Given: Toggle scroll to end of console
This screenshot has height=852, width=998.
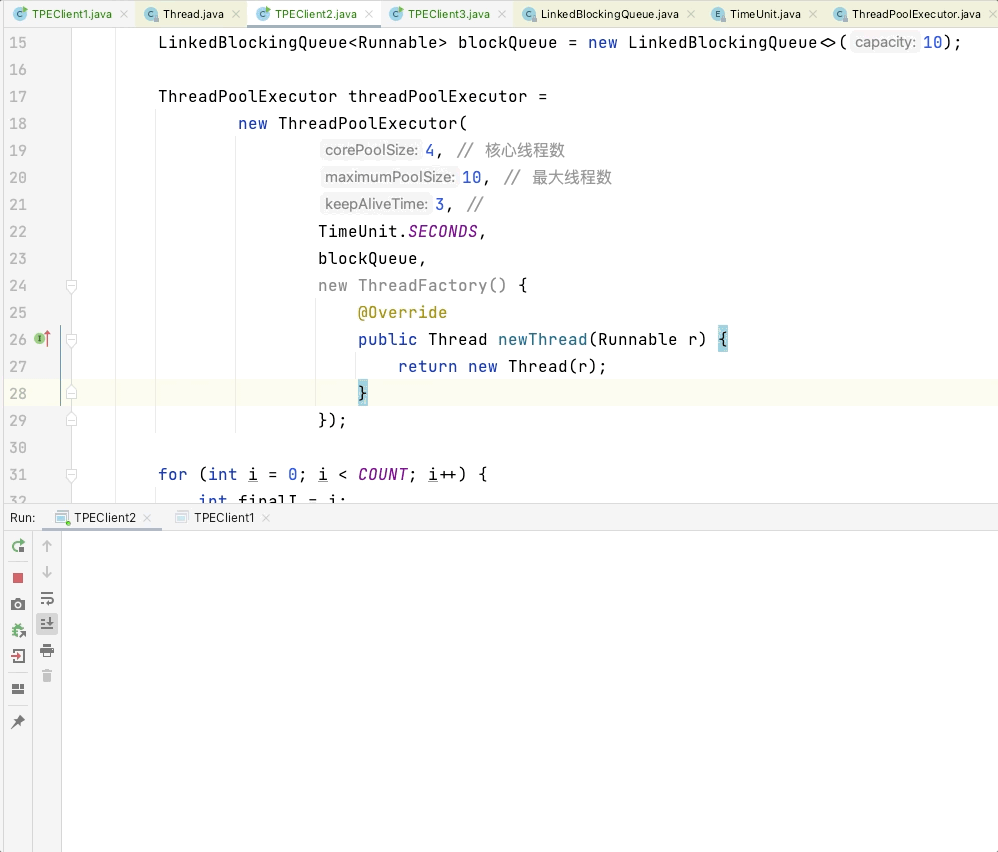Looking at the screenshot, I should [47, 624].
